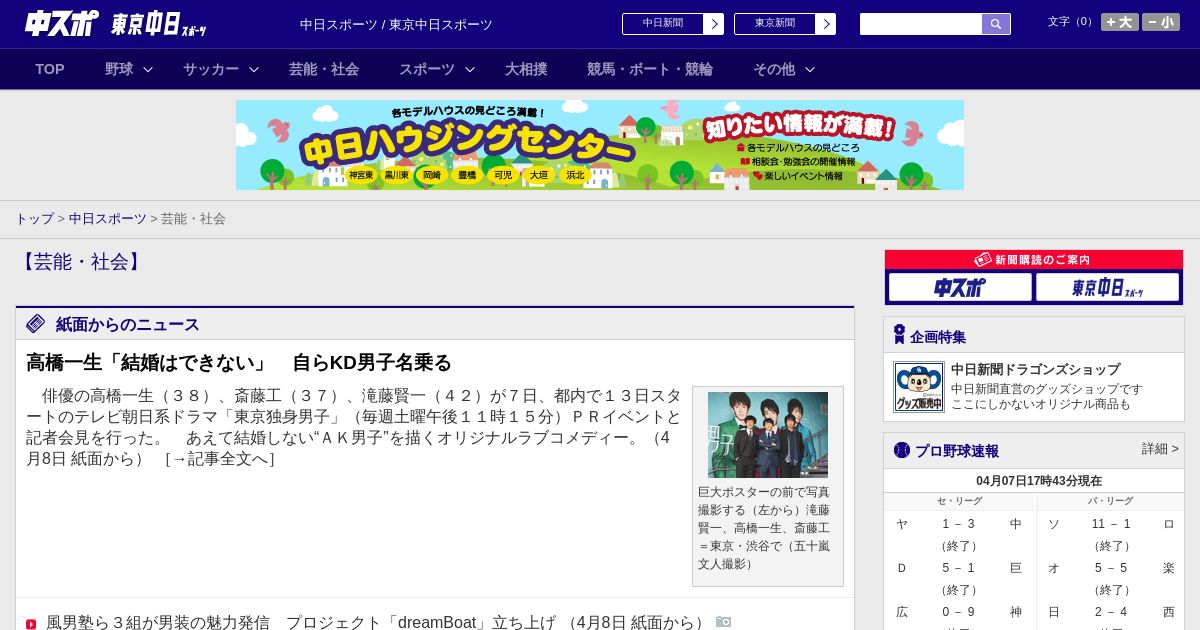Click camera icon after 風男塾 article
1200x630 pixels.
[x=724, y=622]
